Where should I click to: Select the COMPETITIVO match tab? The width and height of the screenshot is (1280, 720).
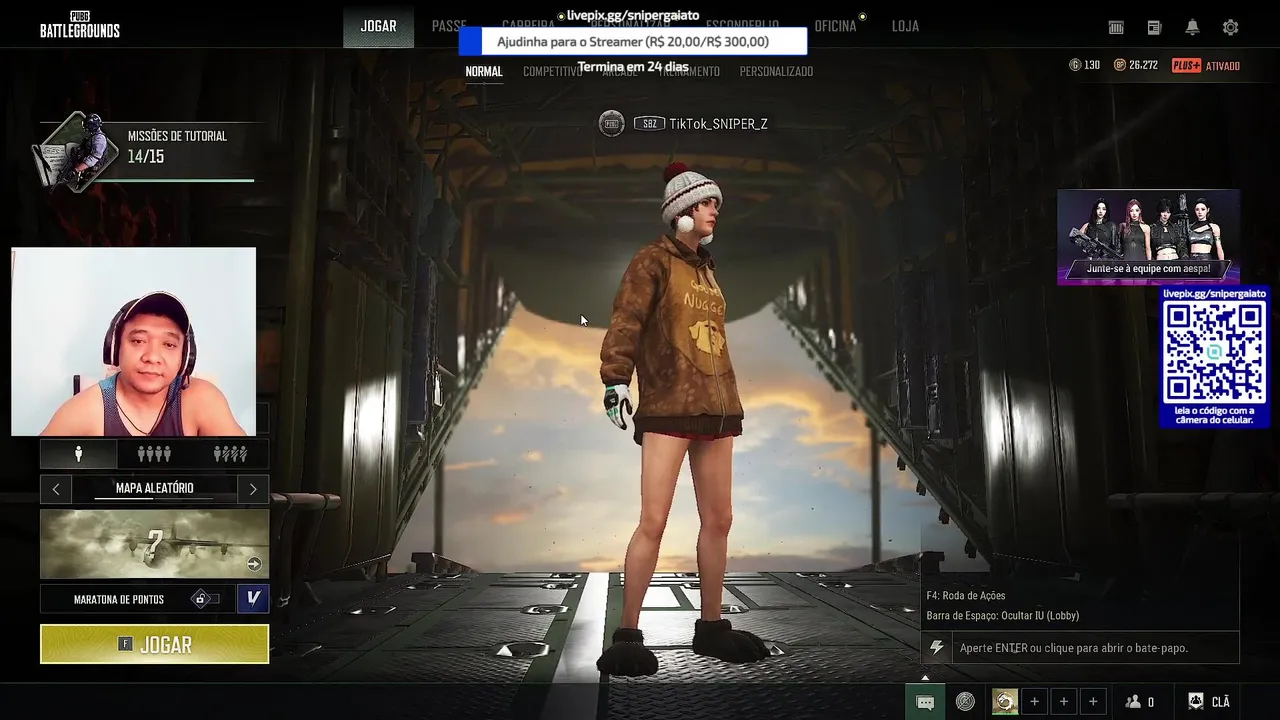[x=552, y=72]
